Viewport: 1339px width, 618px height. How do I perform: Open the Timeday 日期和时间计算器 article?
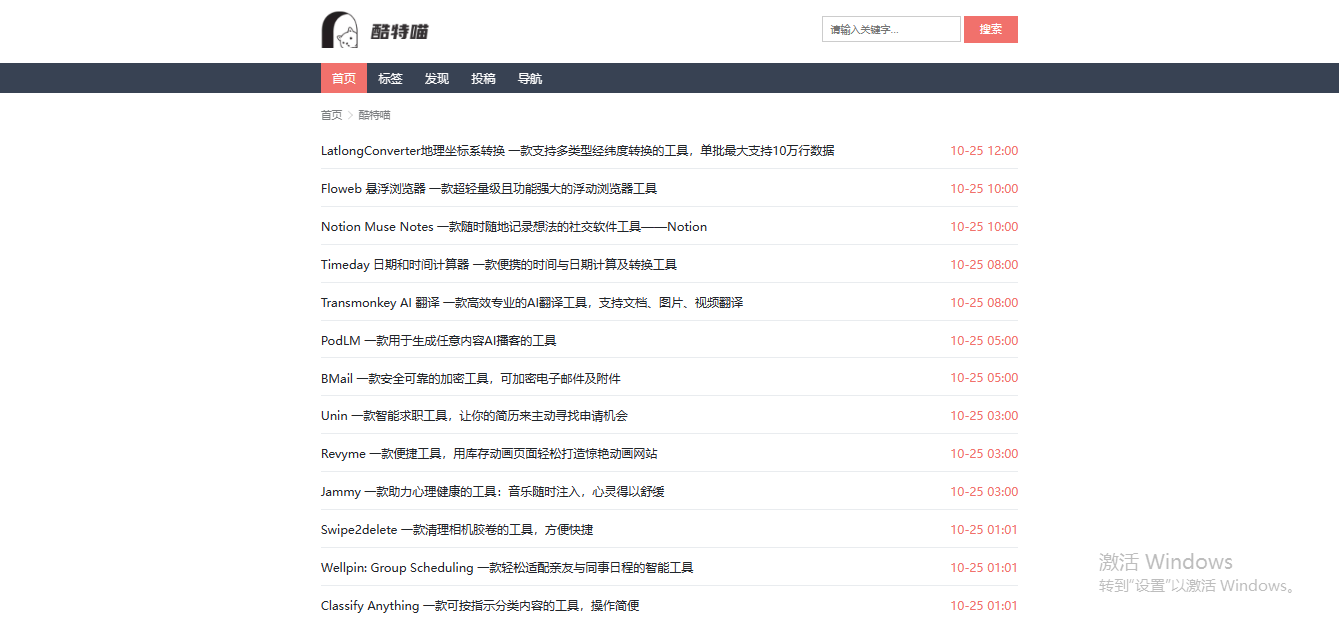(x=499, y=265)
